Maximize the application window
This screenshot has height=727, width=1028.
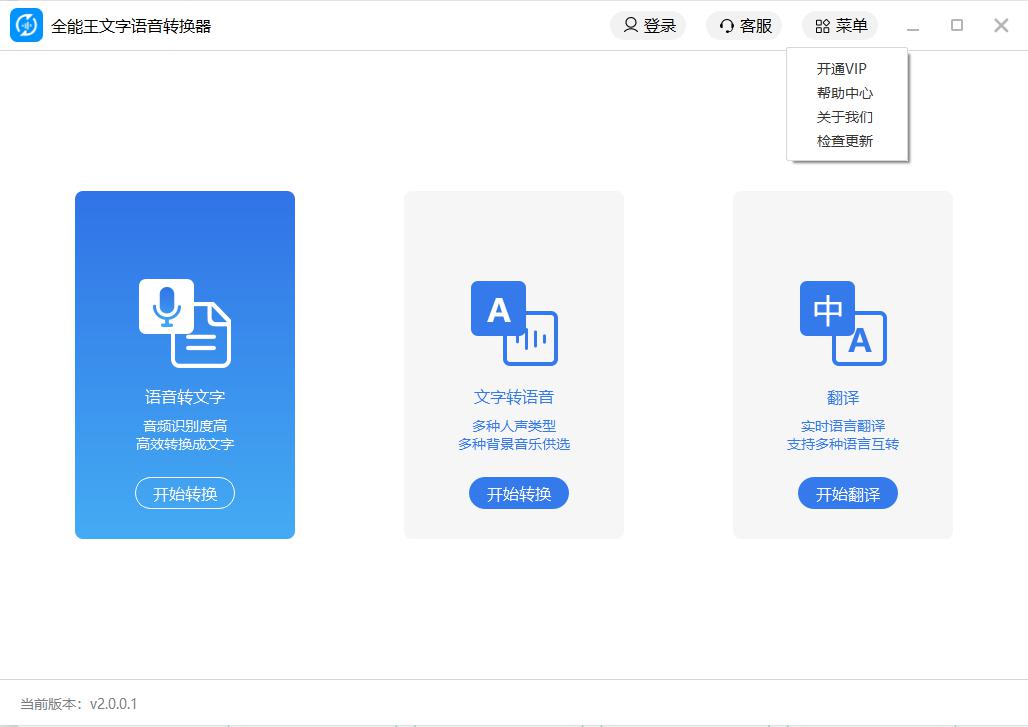(957, 26)
